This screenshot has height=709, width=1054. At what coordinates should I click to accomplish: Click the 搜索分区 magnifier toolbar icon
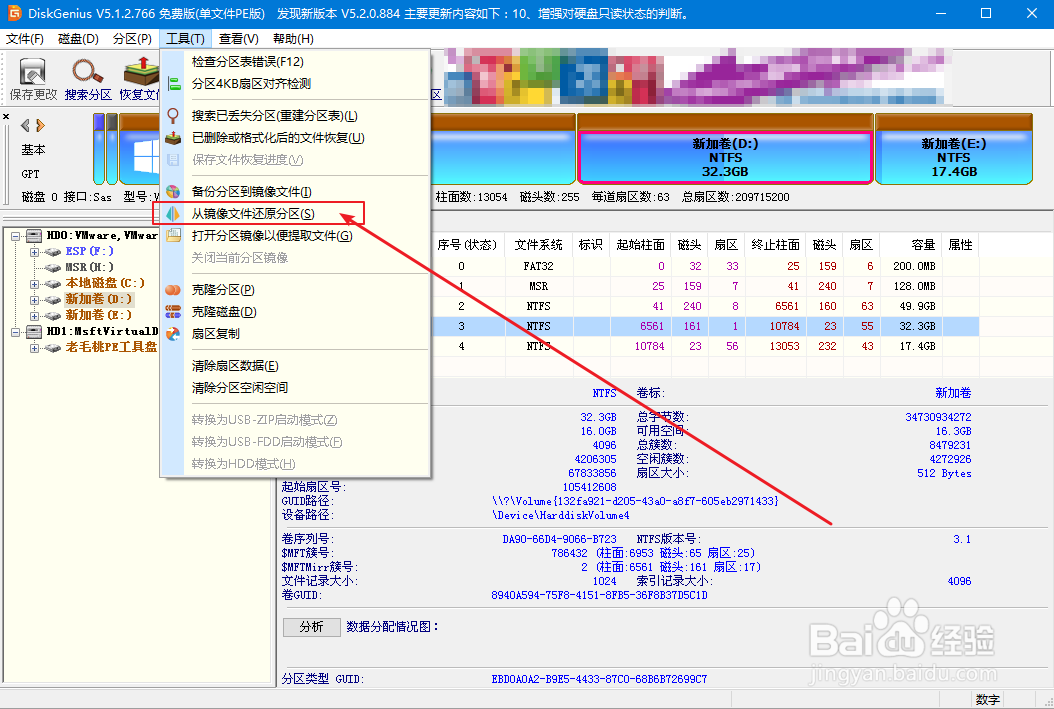tap(87, 72)
